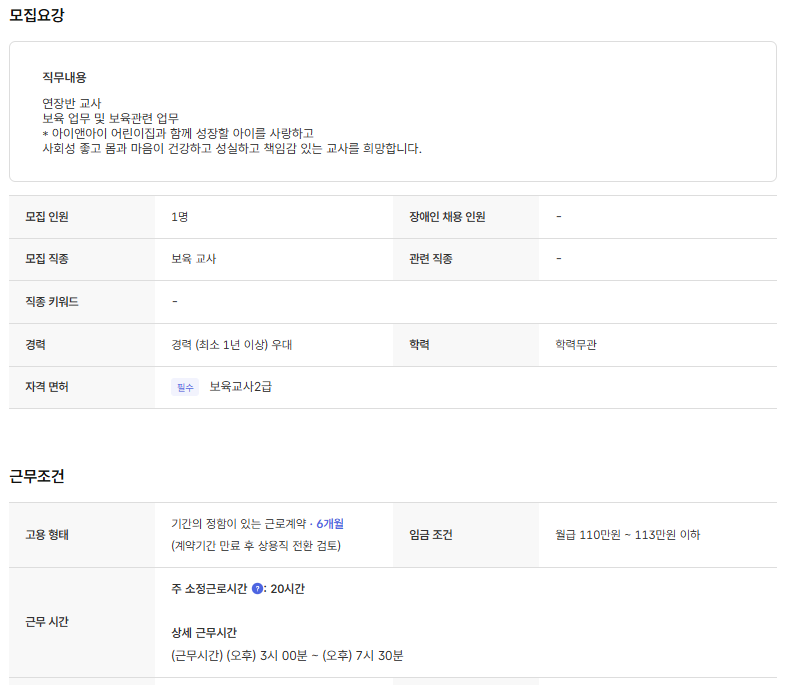Select the 보육교사2급 license text
791x685 pixels.
click(240, 387)
